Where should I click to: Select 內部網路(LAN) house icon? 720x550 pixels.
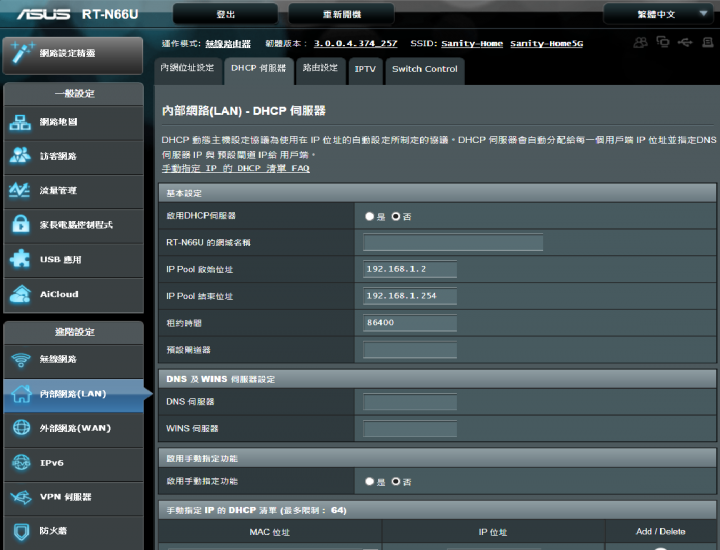[x=21, y=393]
